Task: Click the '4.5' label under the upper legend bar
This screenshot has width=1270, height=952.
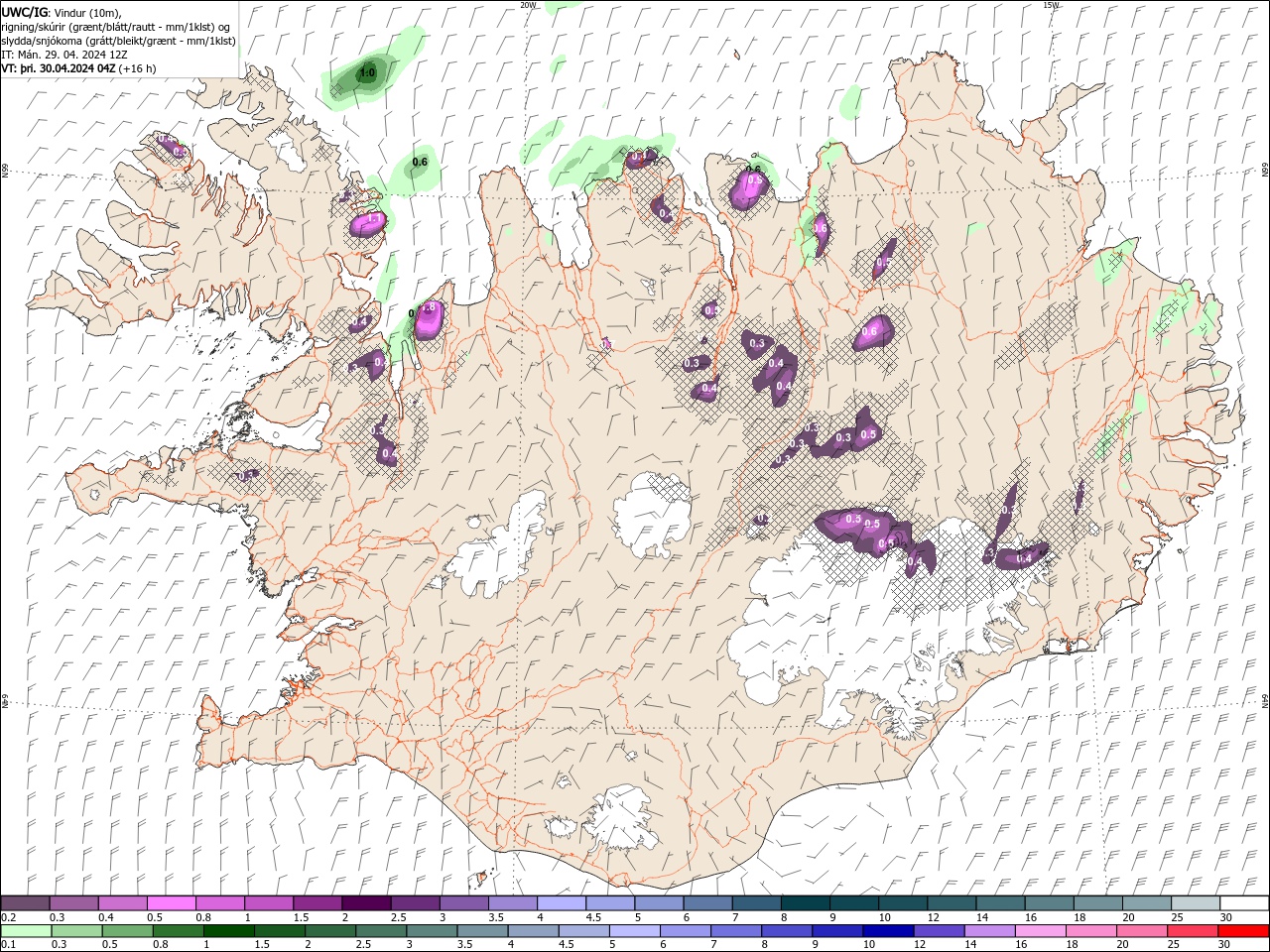Action: [x=593, y=917]
